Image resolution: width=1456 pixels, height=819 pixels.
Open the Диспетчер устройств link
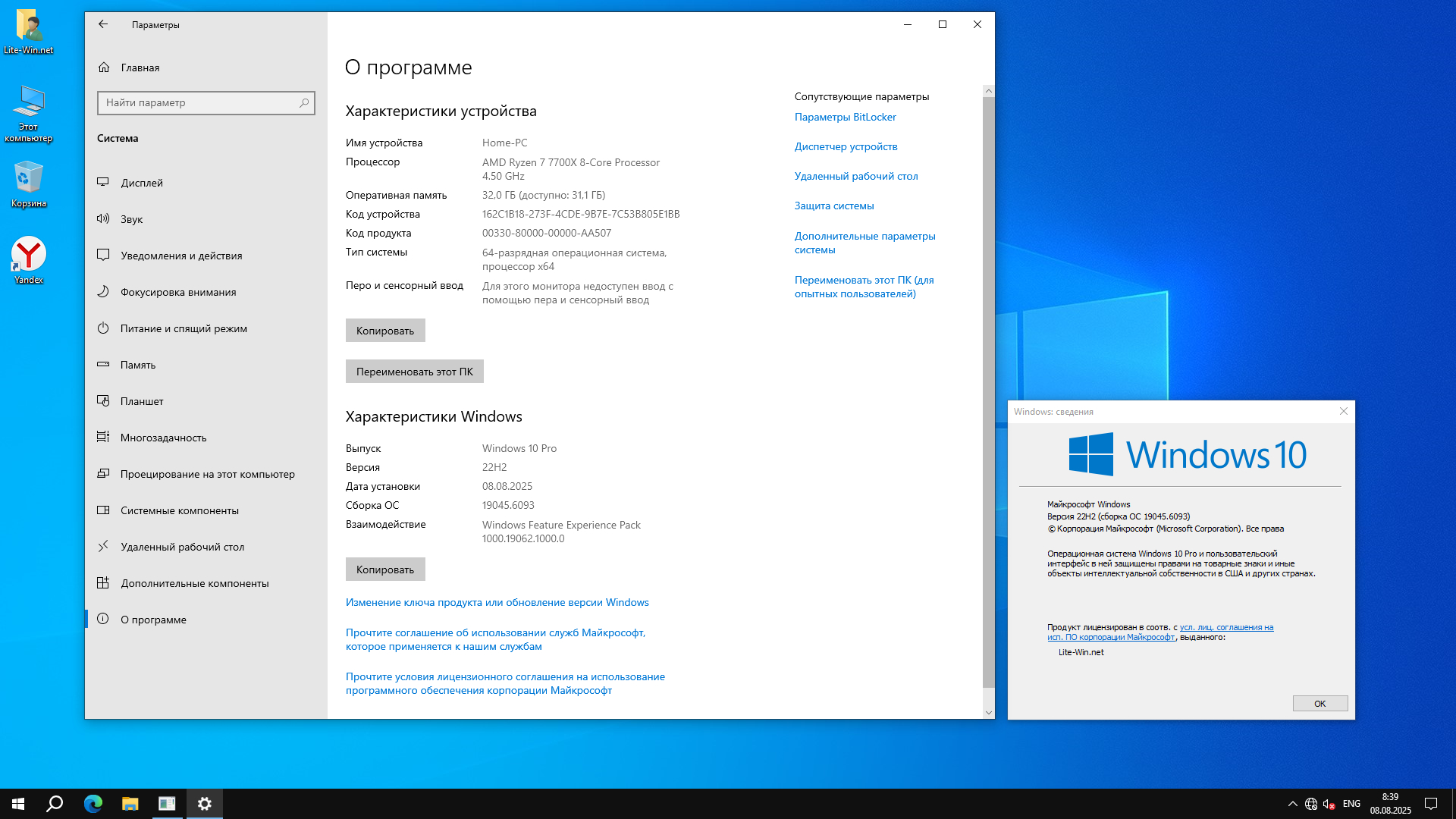(846, 146)
